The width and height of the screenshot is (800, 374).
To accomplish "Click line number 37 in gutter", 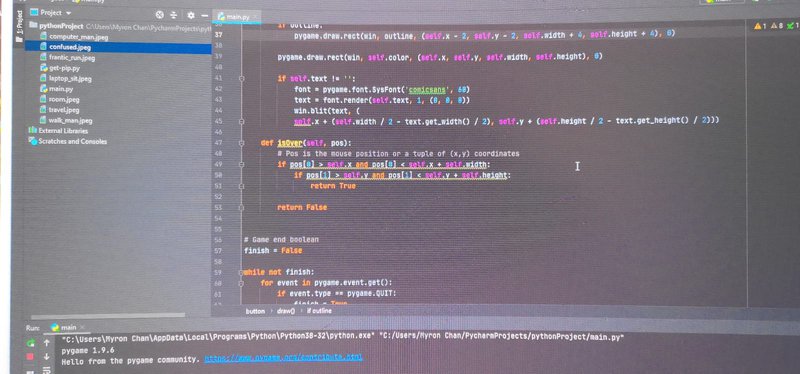I will click(x=219, y=35).
